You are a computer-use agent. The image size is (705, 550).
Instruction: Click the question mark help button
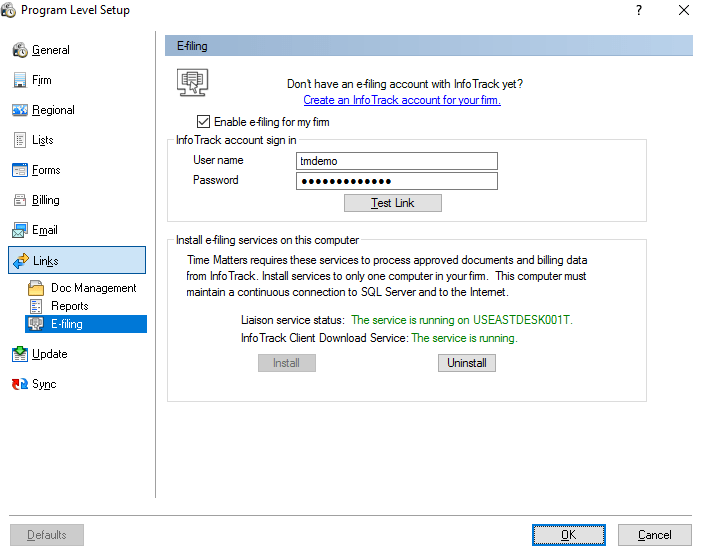point(639,10)
